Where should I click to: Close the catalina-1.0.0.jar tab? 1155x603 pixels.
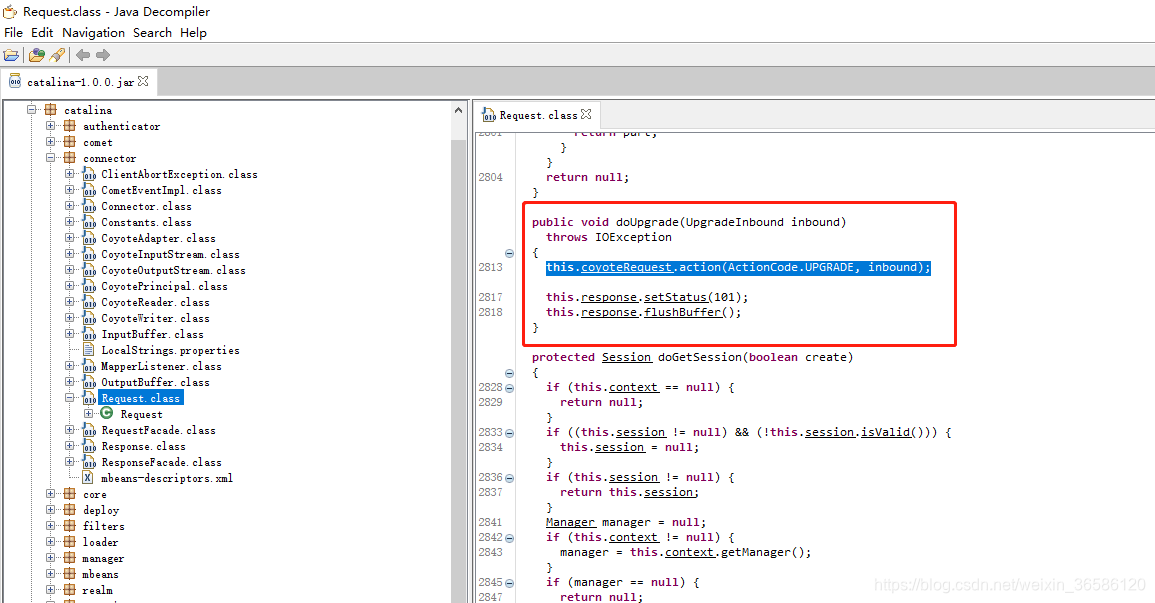click(143, 81)
